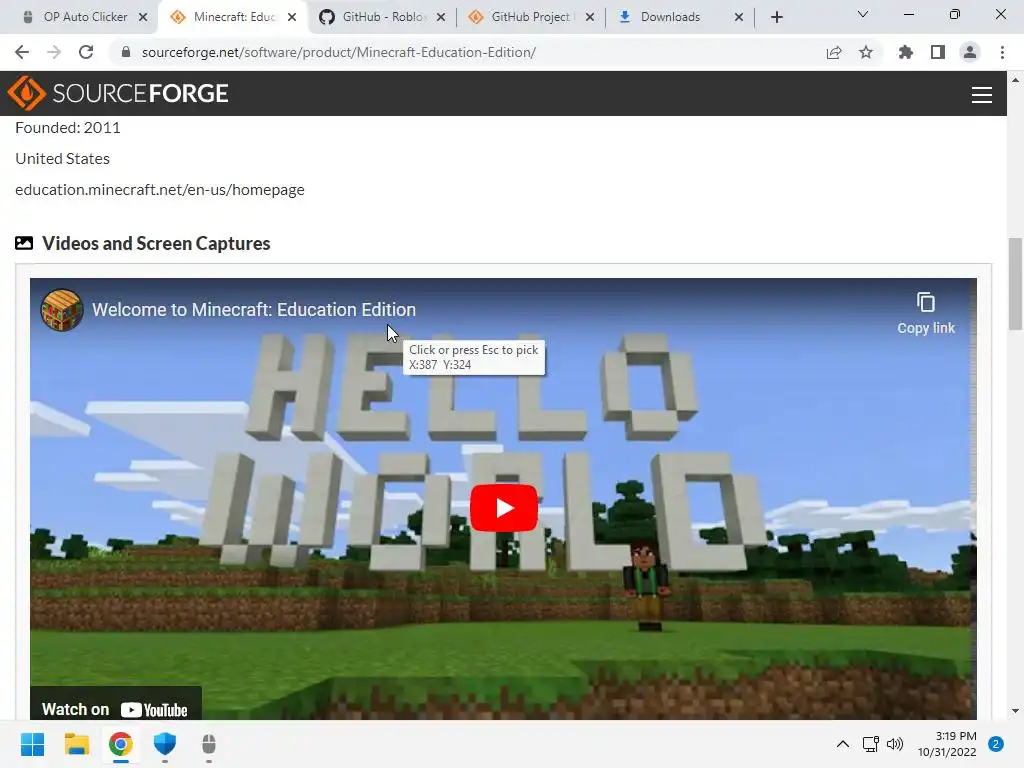The image size is (1024, 768).
Task: Open a new browser tab
Action: point(776,17)
